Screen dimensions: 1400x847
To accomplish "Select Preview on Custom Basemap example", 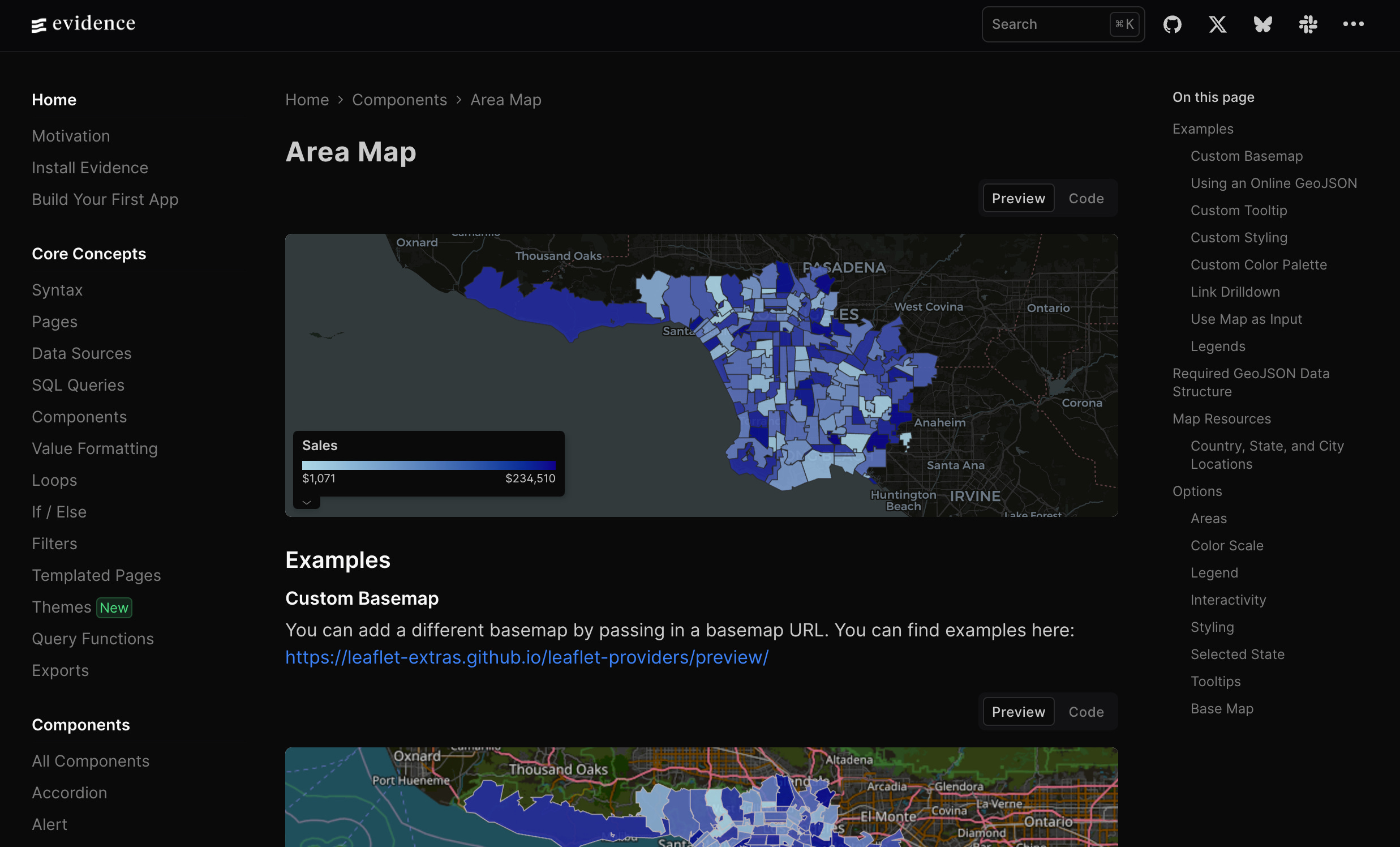I will pos(1018,712).
